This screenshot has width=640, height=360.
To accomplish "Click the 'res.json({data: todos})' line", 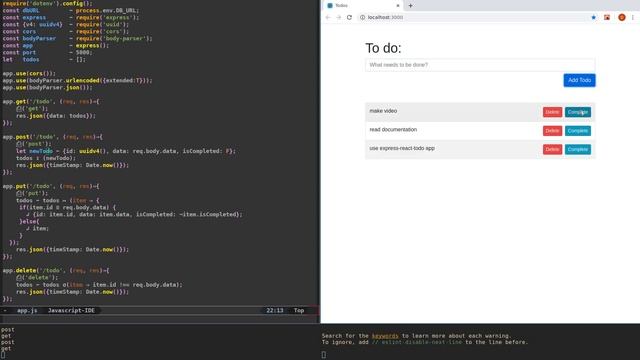I will 56,116.
